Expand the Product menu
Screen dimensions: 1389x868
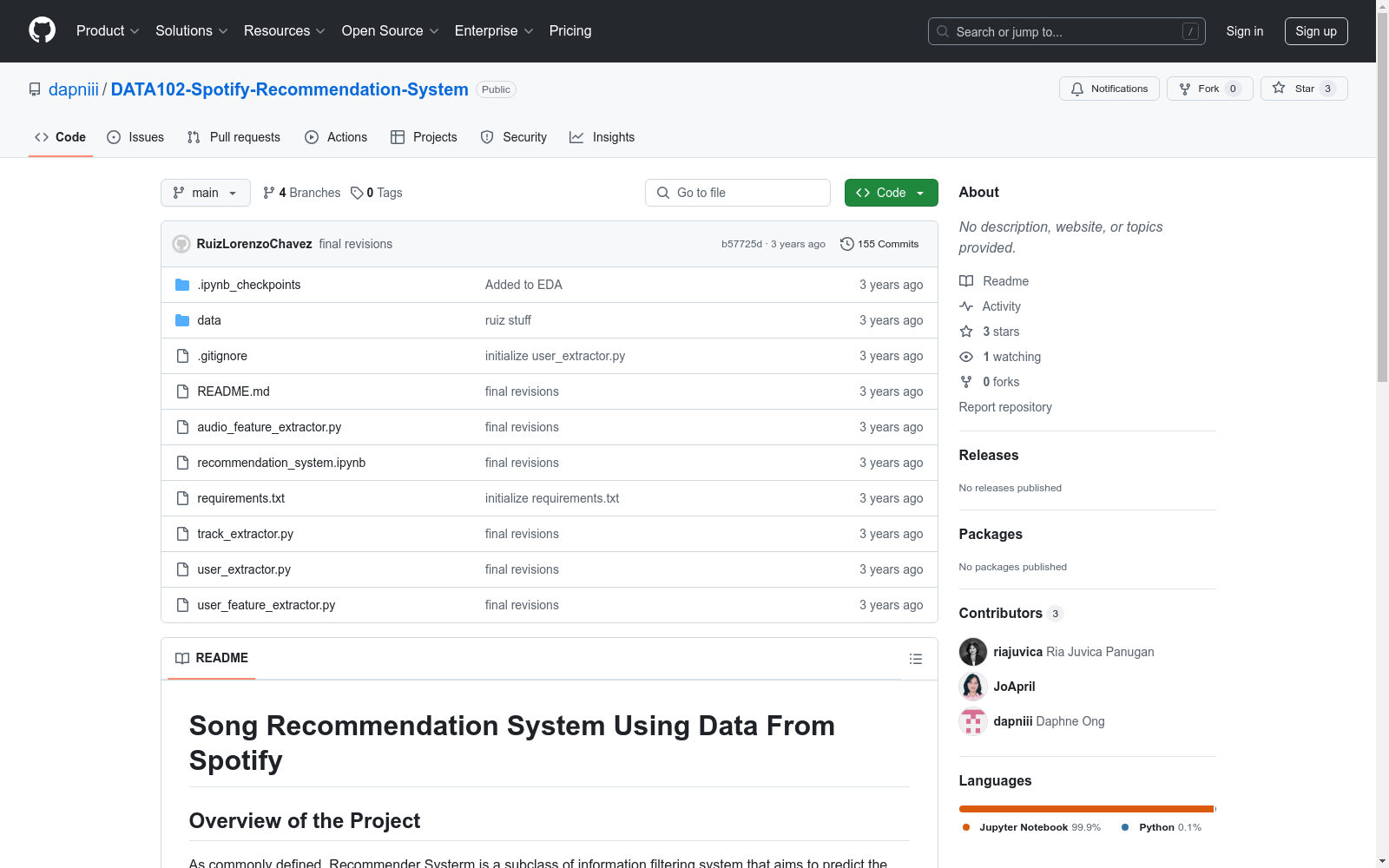[108, 31]
